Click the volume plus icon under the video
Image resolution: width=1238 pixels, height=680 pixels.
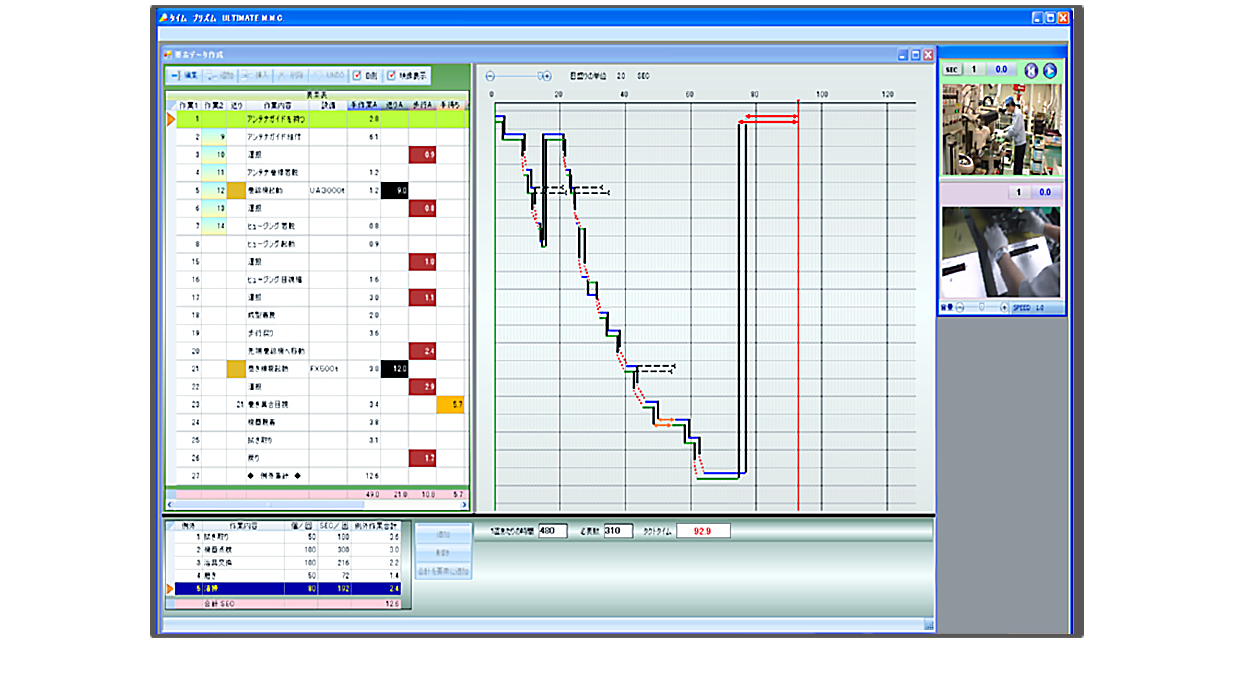click(1002, 307)
